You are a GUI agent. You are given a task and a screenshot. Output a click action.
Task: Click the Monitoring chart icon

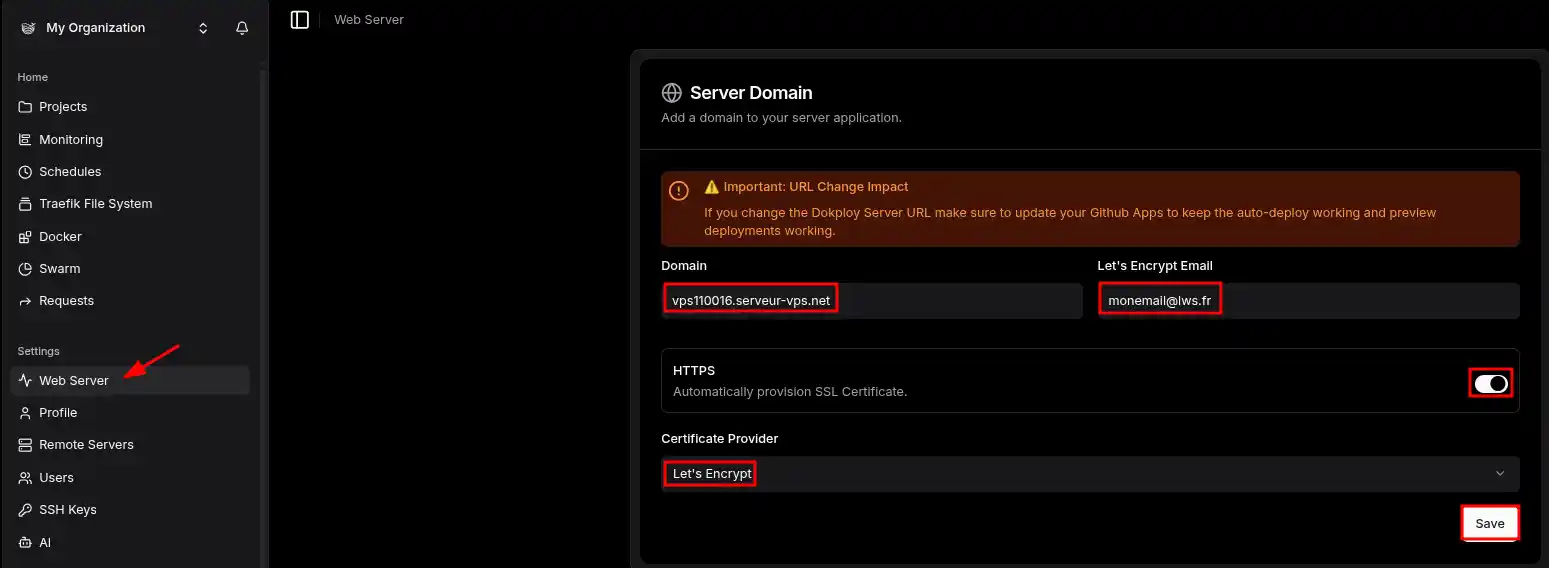(x=26, y=140)
